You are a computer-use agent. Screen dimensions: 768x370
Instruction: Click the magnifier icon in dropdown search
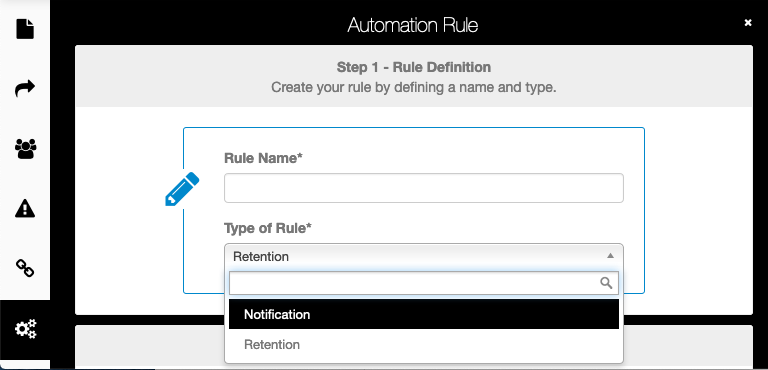[606, 283]
